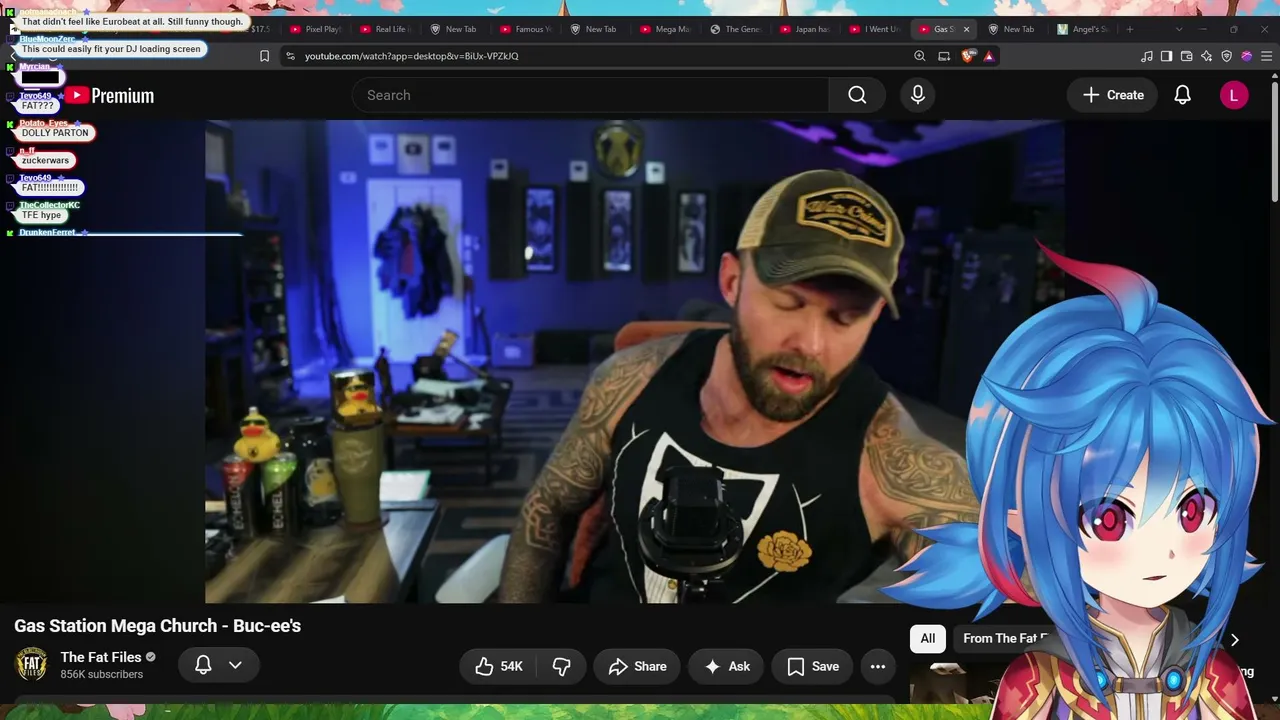Viewport: 1280px width, 720px height.
Task: Start voice search with the microphone
Action: (918, 95)
